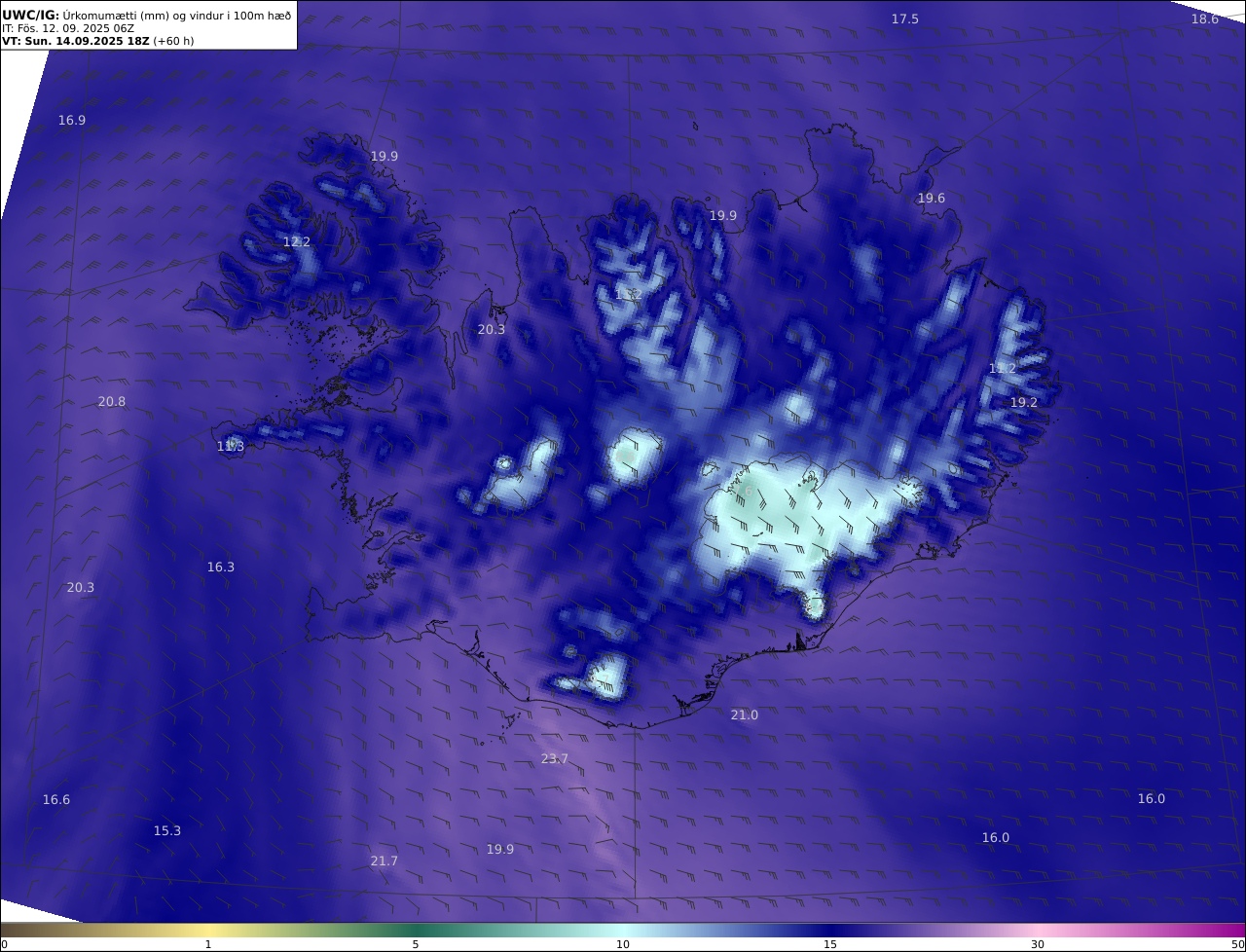Select the 11.2 value label
Image resolution: width=1246 pixels, height=952 pixels.
tap(1003, 368)
